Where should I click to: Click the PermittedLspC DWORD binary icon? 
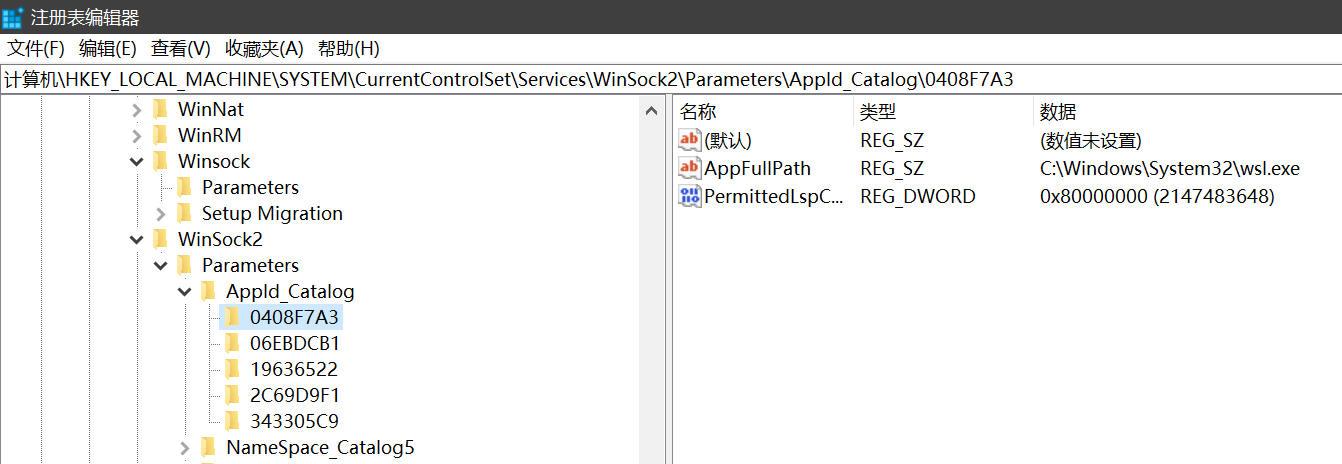click(x=690, y=196)
